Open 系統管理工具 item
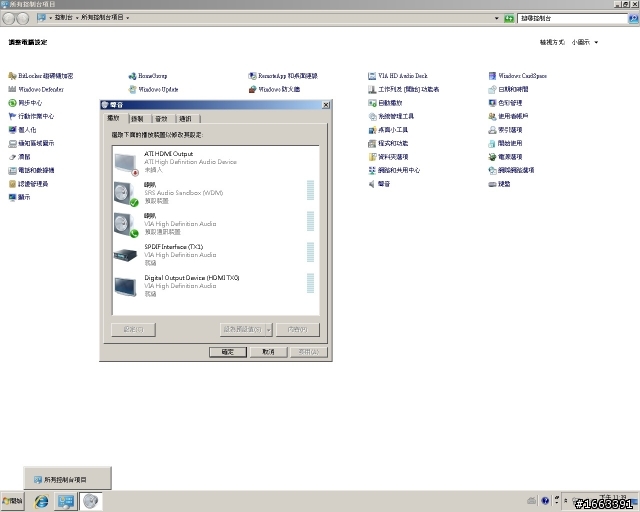 click(x=391, y=116)
